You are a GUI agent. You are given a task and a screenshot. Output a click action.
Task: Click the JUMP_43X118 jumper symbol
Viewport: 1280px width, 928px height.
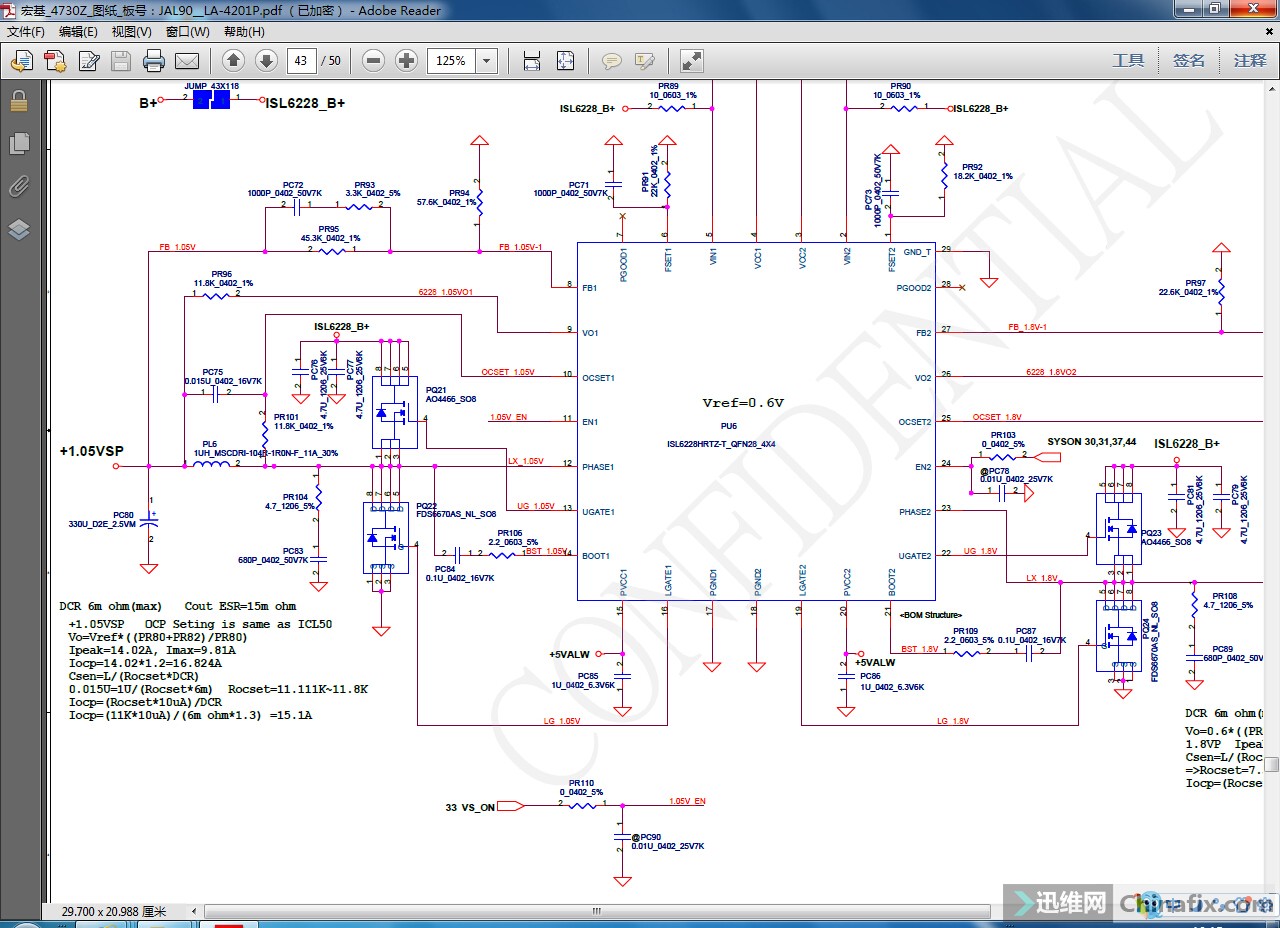click(211, 100)
